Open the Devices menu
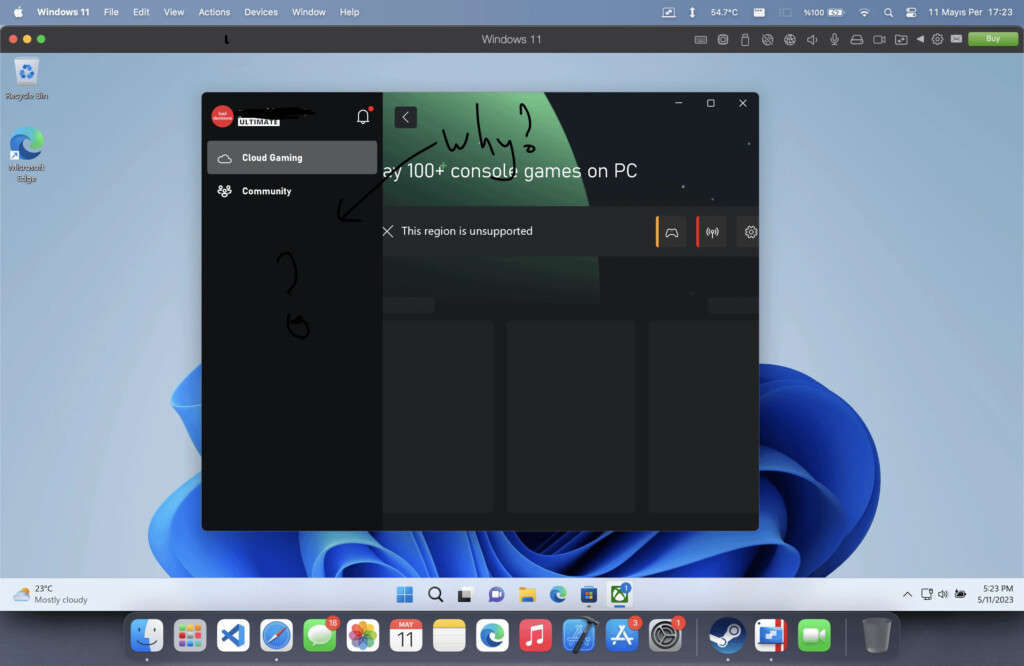1024x666 pixels. (x=261, y=12)
